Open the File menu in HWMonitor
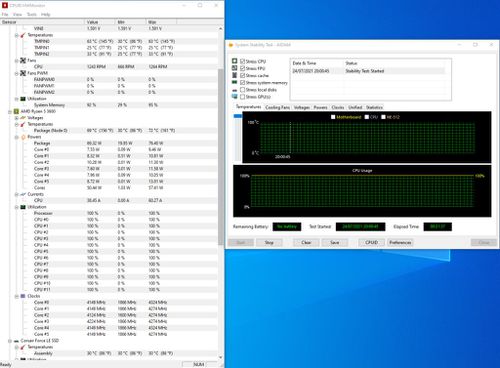 pyautogui.click(x=5, y=14)
